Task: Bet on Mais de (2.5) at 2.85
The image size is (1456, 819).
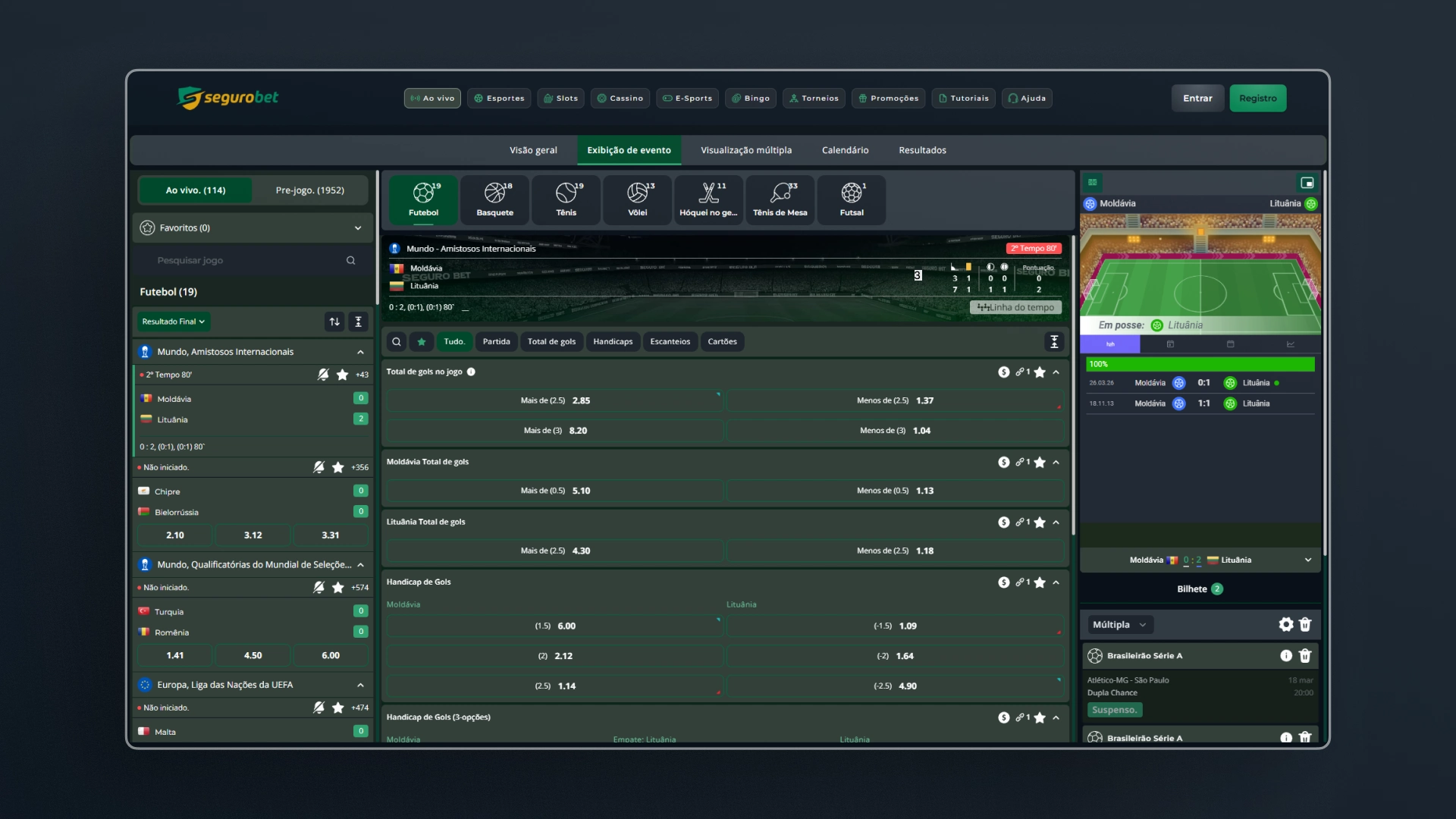Action: [x=554, y=401]
